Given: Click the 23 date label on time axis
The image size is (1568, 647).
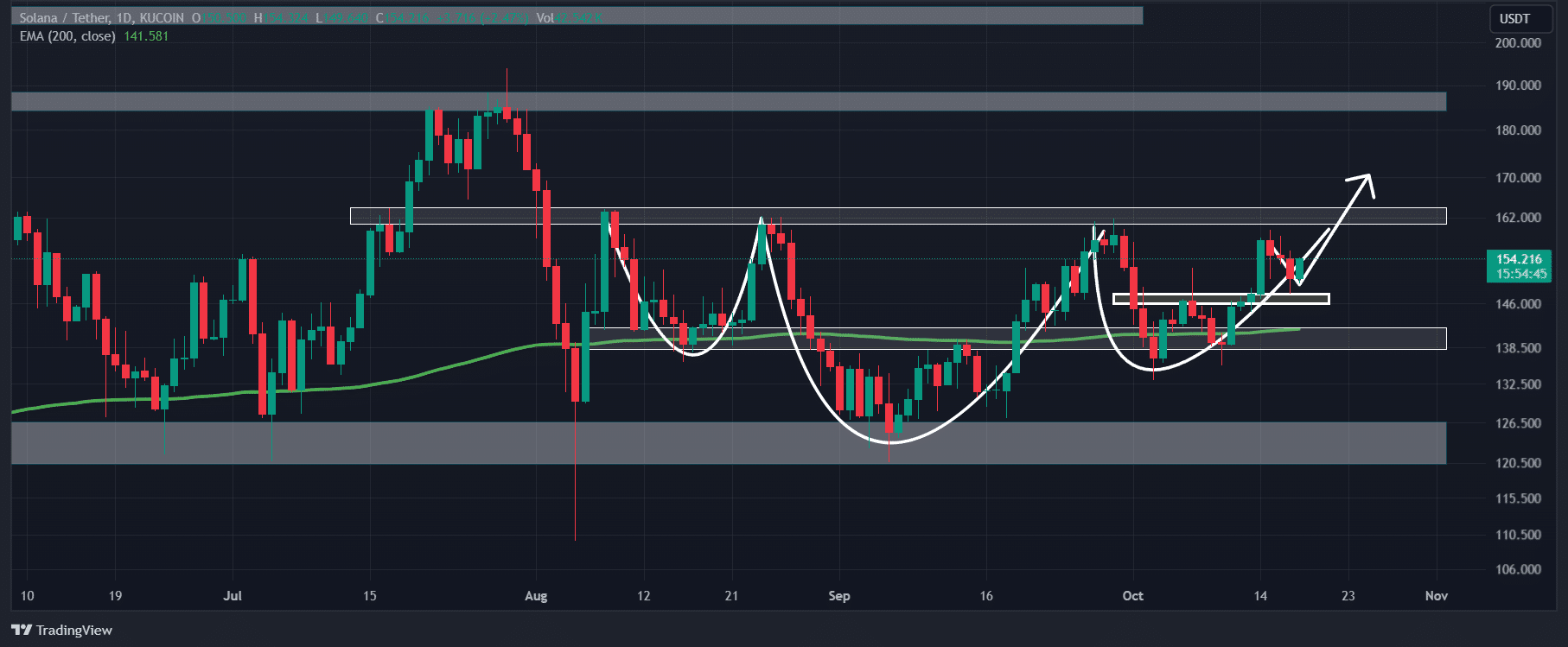Looking at the screenshot, I should [1348, 595].
